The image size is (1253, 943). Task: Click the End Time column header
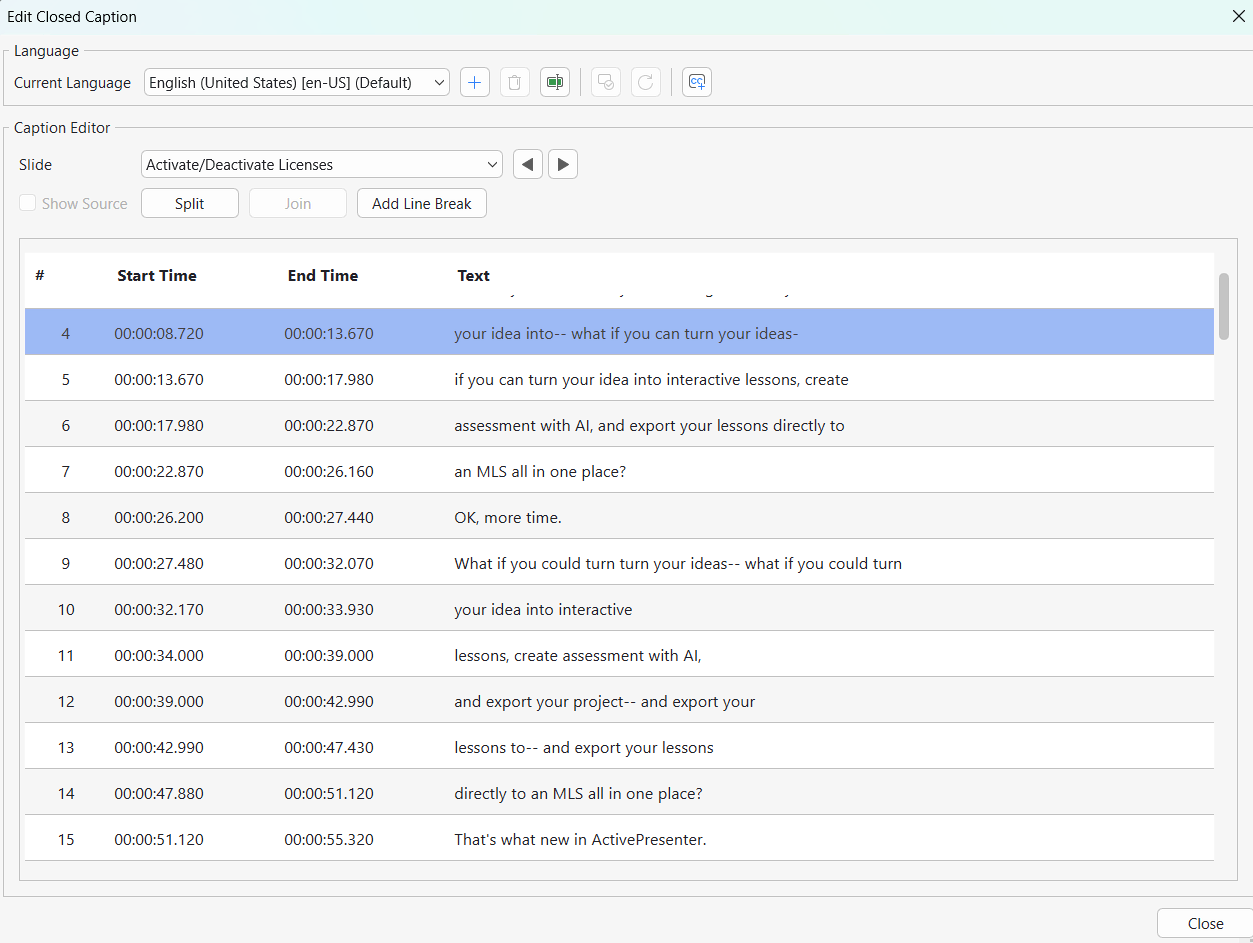[x=323, y=276]
